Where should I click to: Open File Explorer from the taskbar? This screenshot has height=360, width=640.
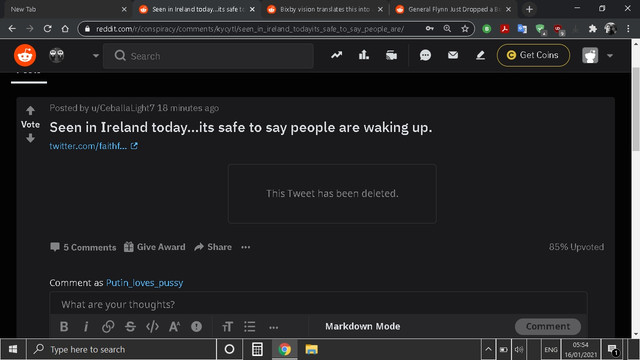(x=311, y=349)
